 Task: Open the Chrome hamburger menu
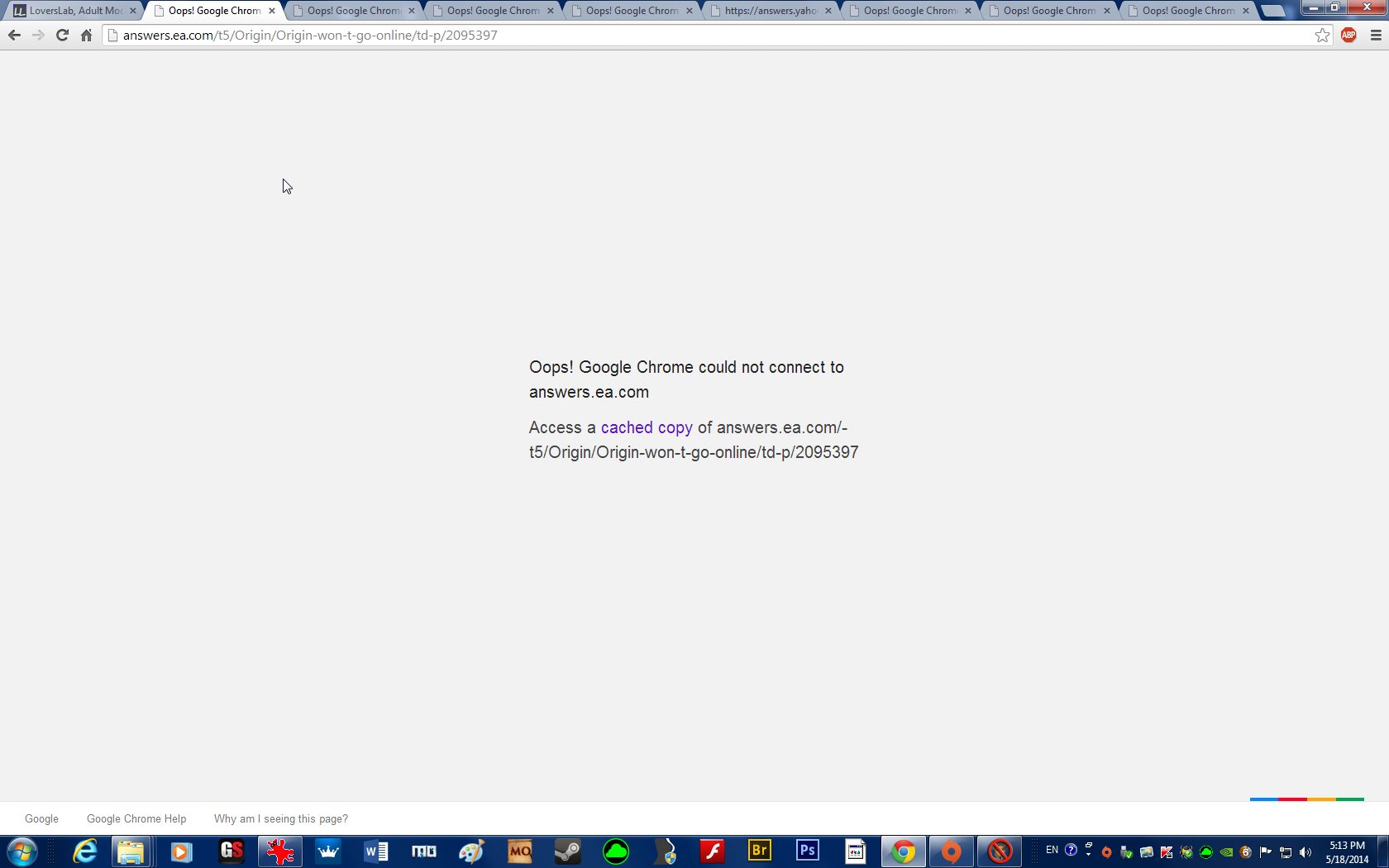[x=1376, y=36]
